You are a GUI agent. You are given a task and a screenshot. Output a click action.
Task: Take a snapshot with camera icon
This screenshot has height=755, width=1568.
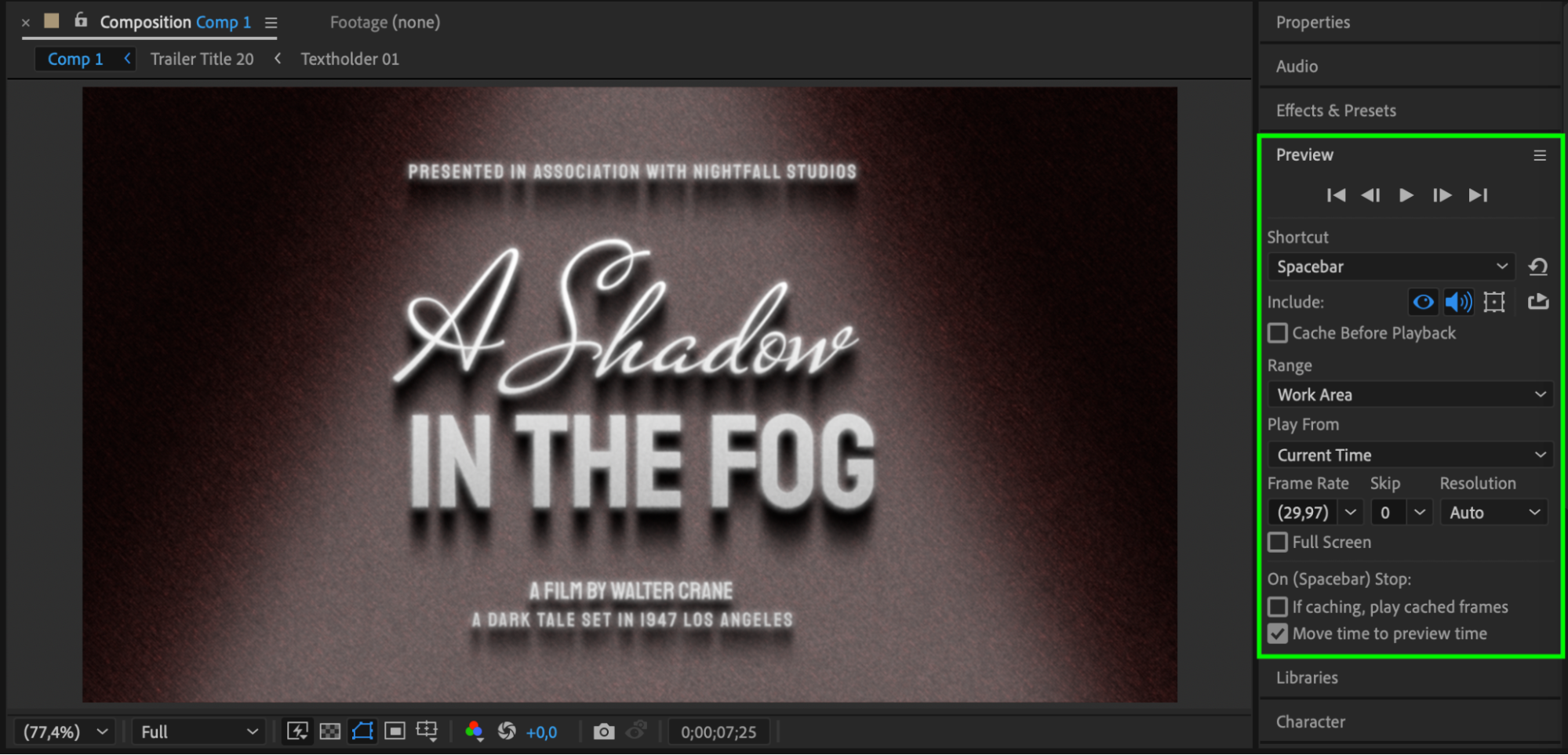603,731
